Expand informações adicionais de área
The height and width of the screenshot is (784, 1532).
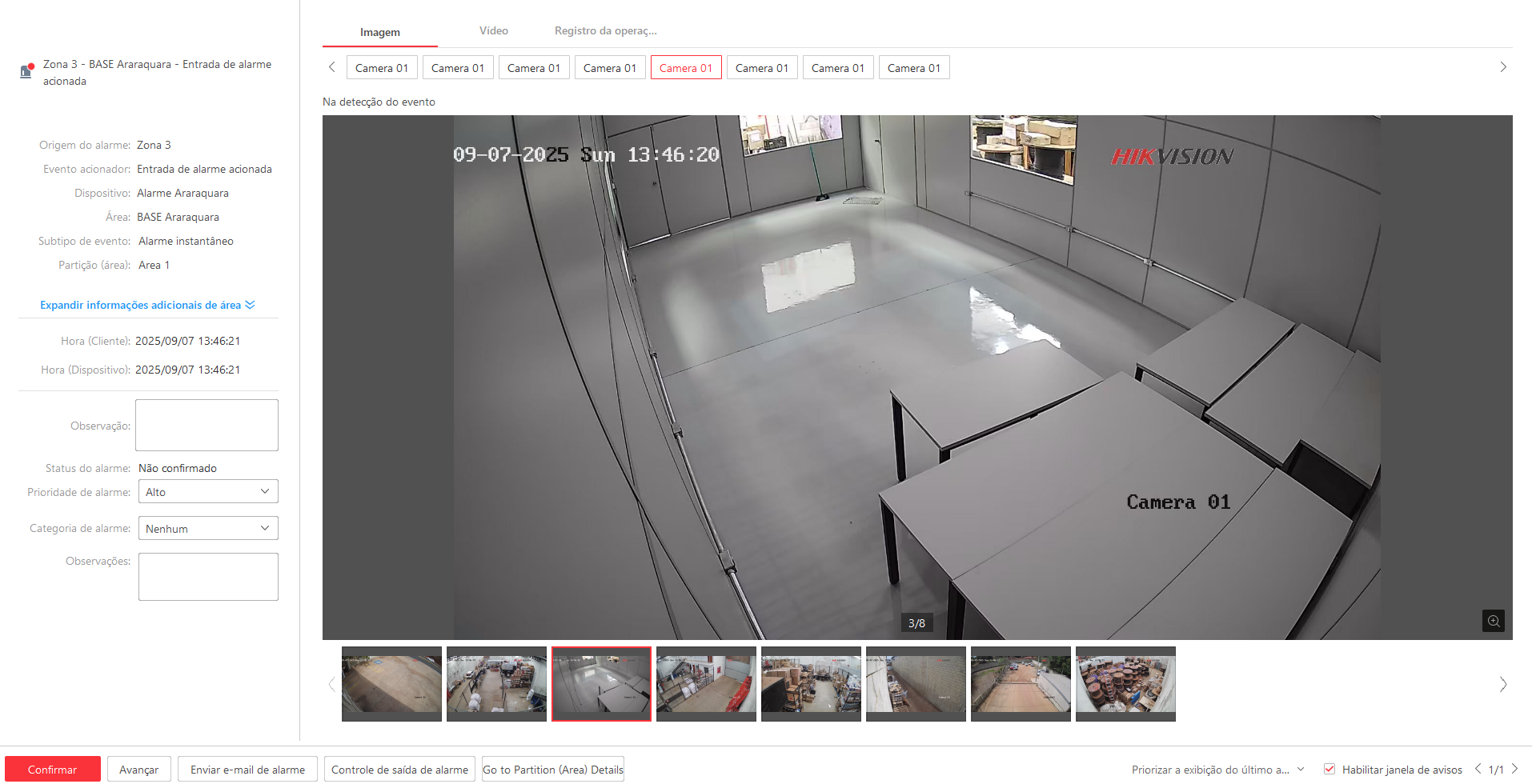[147, 305]
